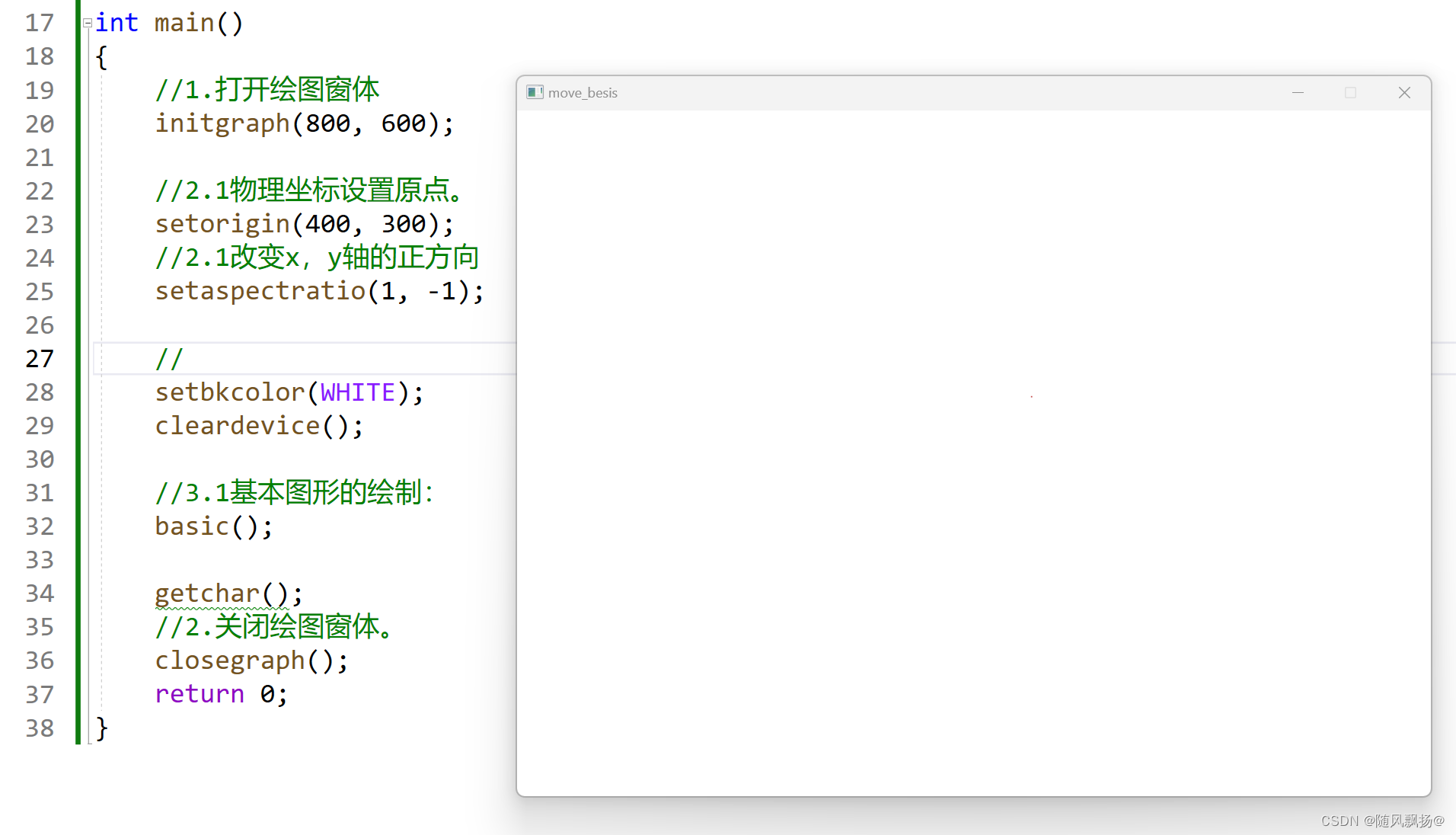Click line number 17 in gutter
Viewport: 1456px width, 835px height.
point(40,23)
